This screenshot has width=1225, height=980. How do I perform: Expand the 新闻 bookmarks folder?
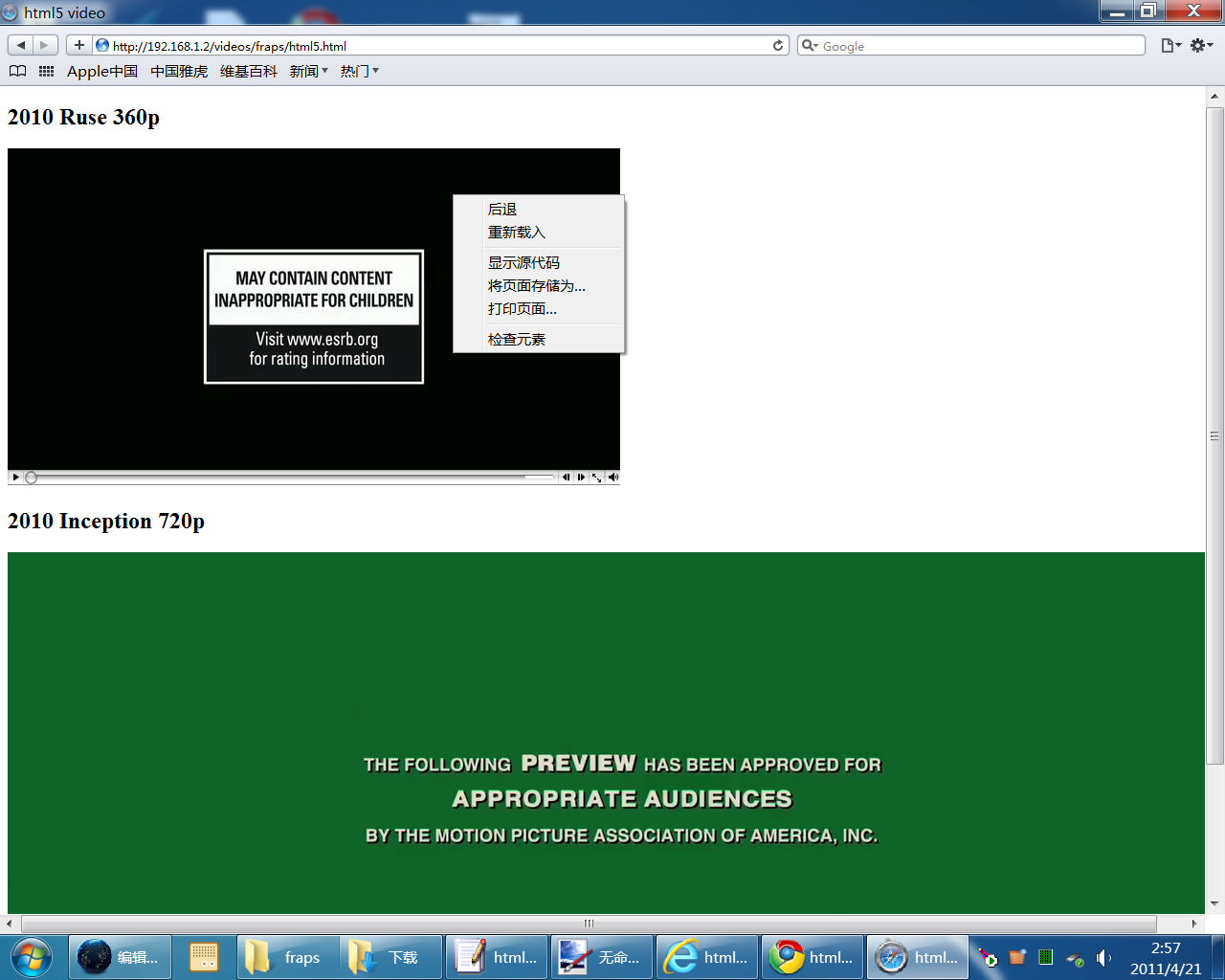click(309, 71)
